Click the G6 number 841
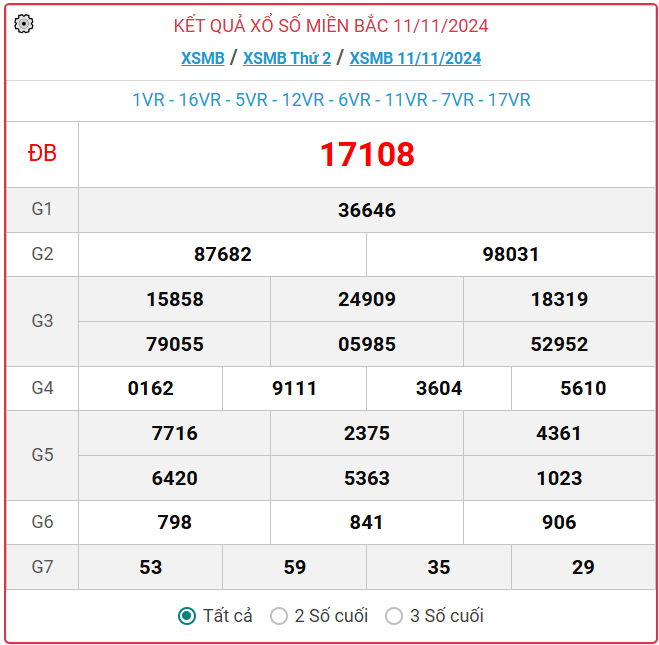This screenshot has width=659, height=645. [366, 522]
